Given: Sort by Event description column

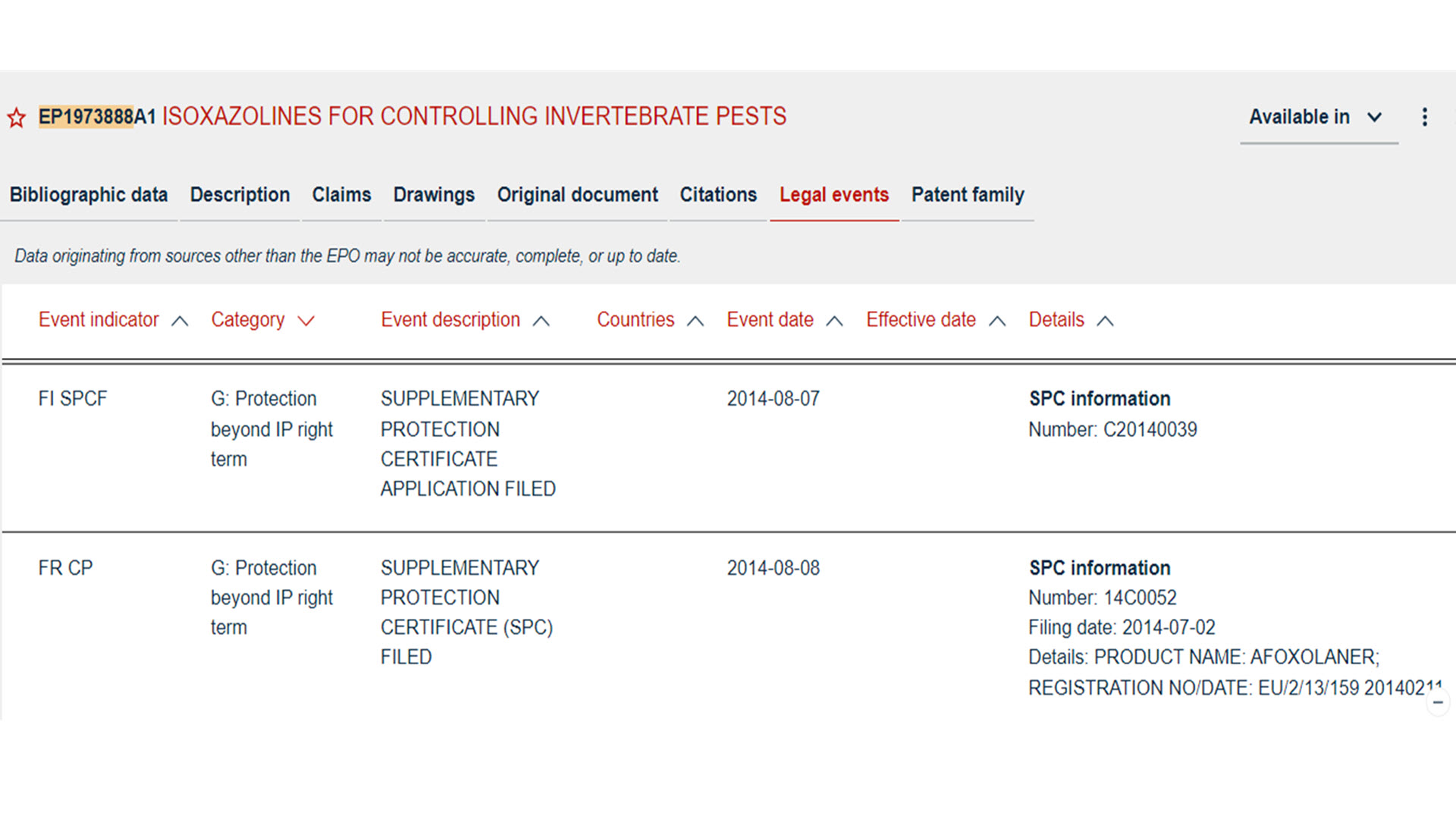Looking at the screenshot, I should pyautogui.click(x=541, y=321).
